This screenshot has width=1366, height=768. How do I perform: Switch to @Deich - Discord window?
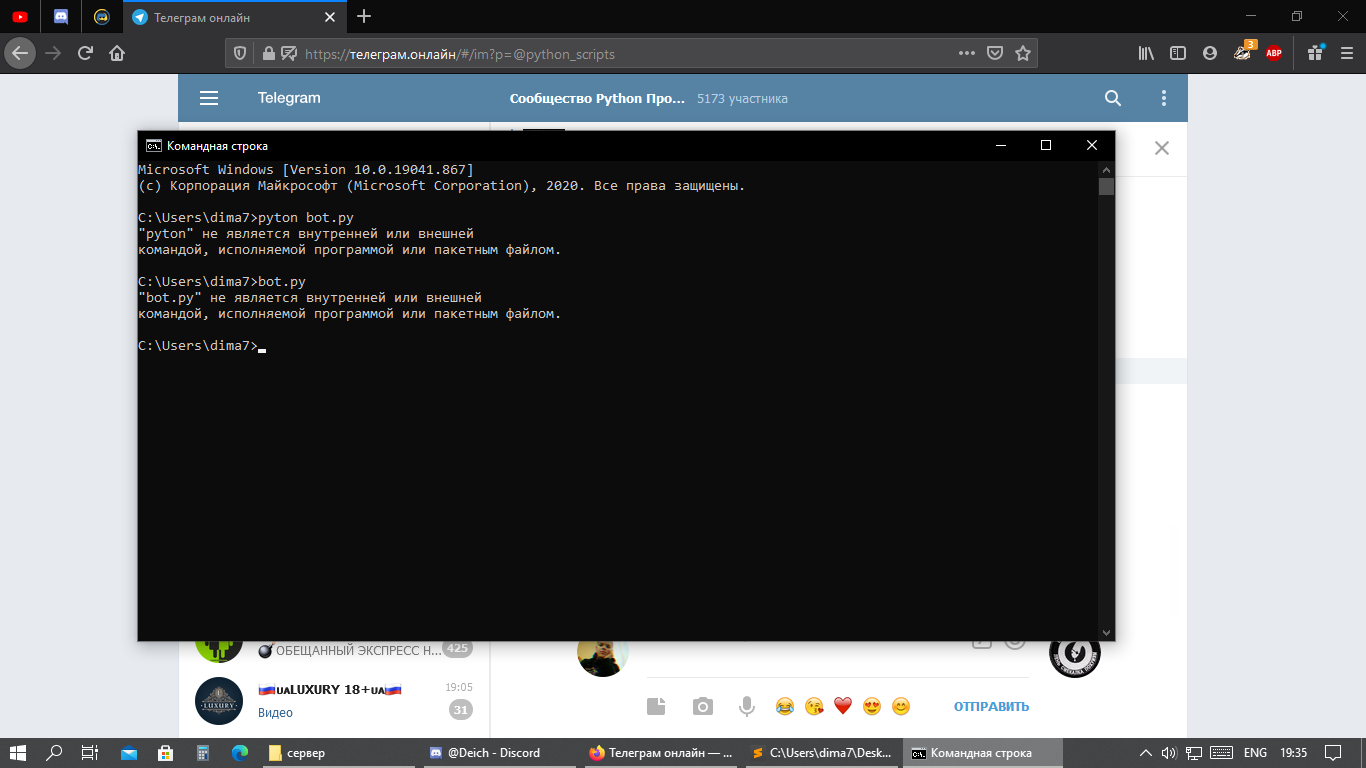point(501,753)
